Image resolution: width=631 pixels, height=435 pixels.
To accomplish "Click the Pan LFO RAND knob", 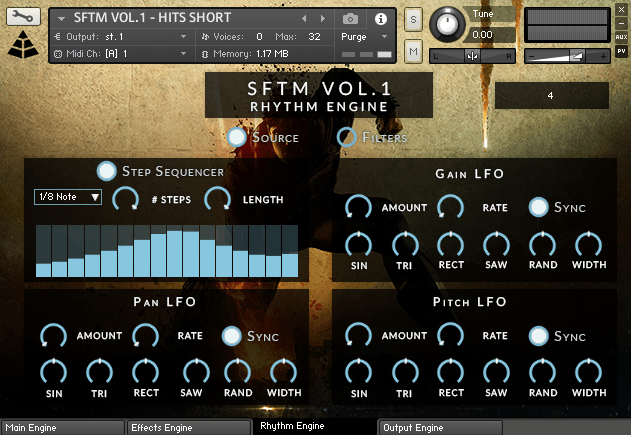I will pyautogui.click(x=238, y=371).
